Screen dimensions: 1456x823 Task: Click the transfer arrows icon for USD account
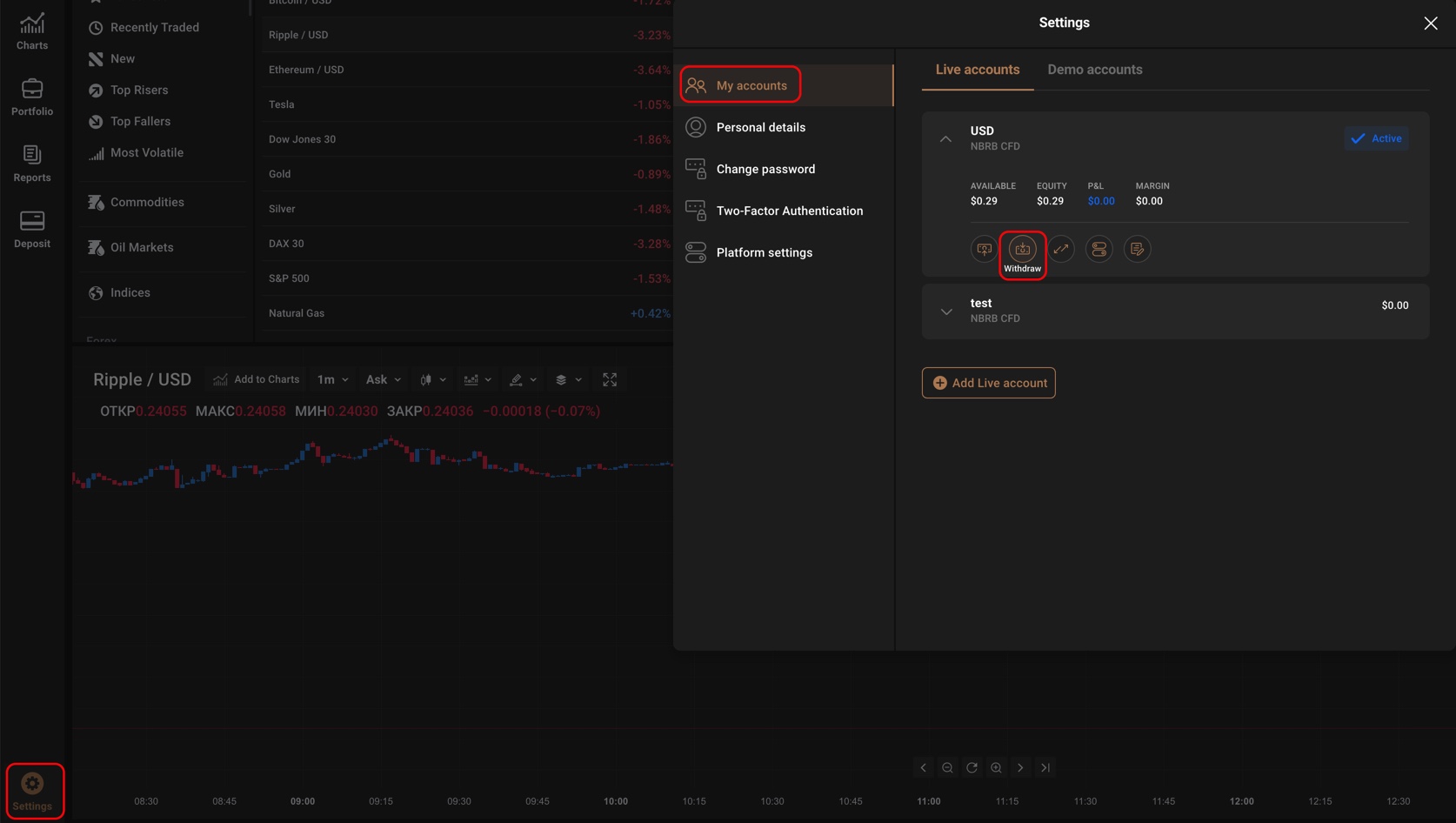1060,250
